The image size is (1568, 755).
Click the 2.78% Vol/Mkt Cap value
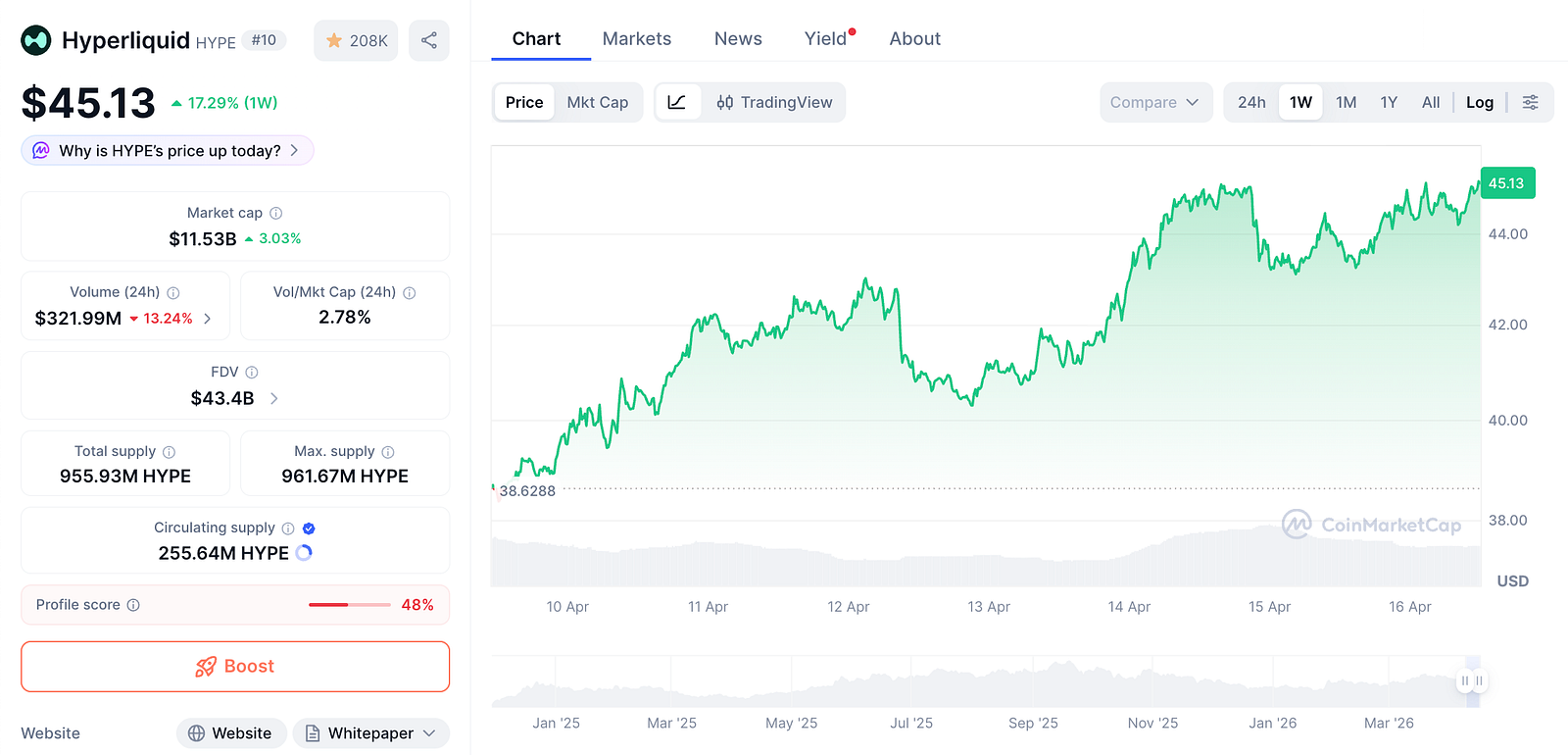coord(345,318)
